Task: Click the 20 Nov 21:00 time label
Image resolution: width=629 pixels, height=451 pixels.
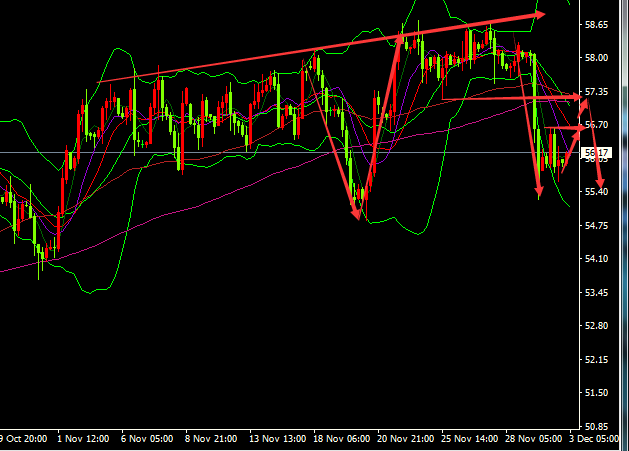Action: coord(406,439)
